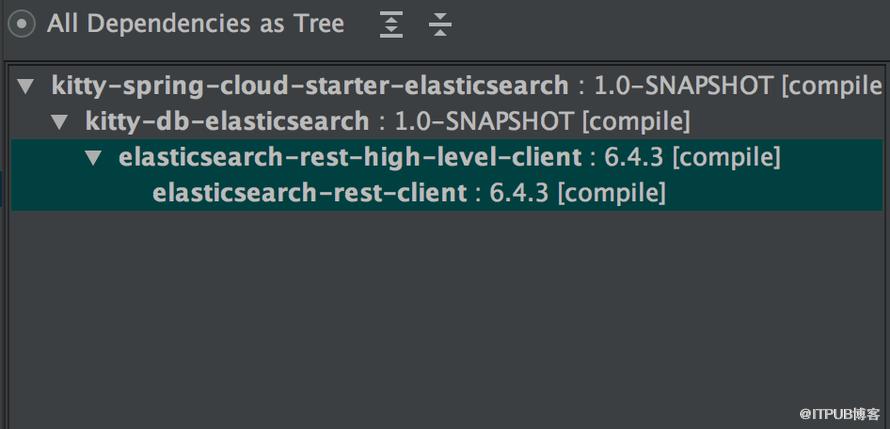The image size is (890, 429).
Task: Collapse the elasticsearch-rest-high-level-client node
Action: point(93,158)
